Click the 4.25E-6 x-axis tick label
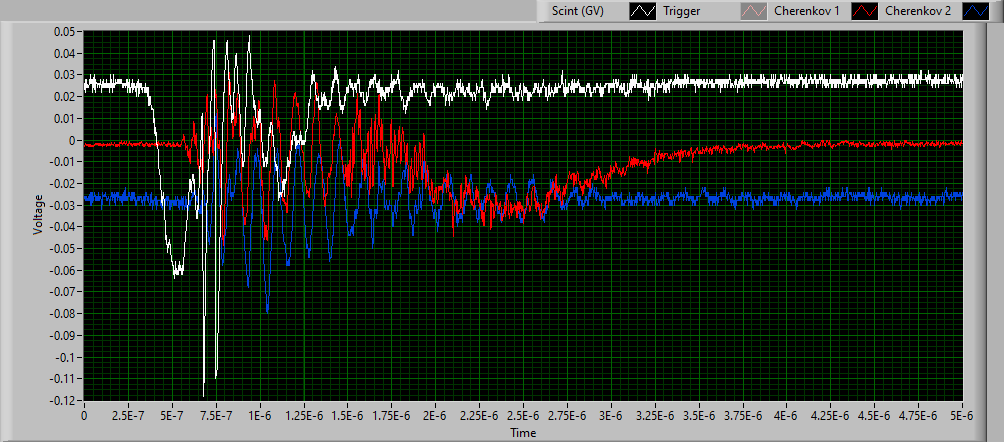 coord(831,415)
